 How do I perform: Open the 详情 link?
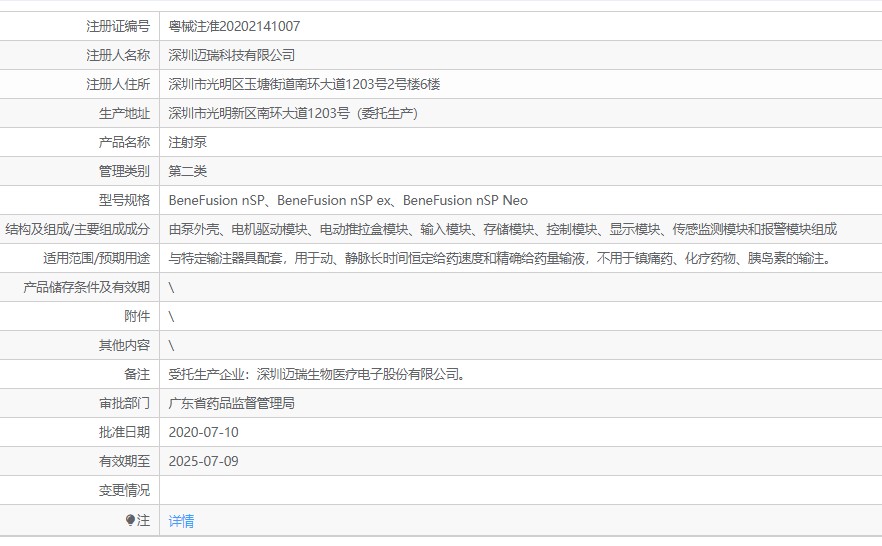point(181,521)
